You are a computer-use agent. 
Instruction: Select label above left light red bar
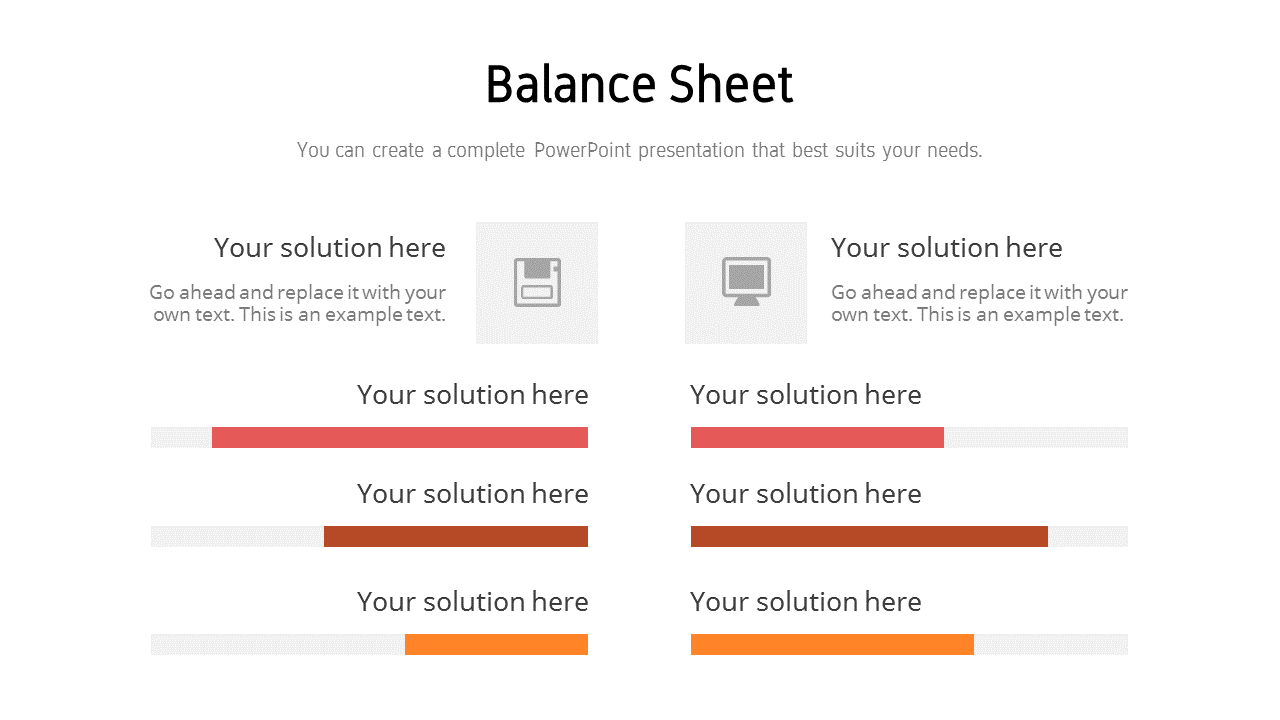472,395
